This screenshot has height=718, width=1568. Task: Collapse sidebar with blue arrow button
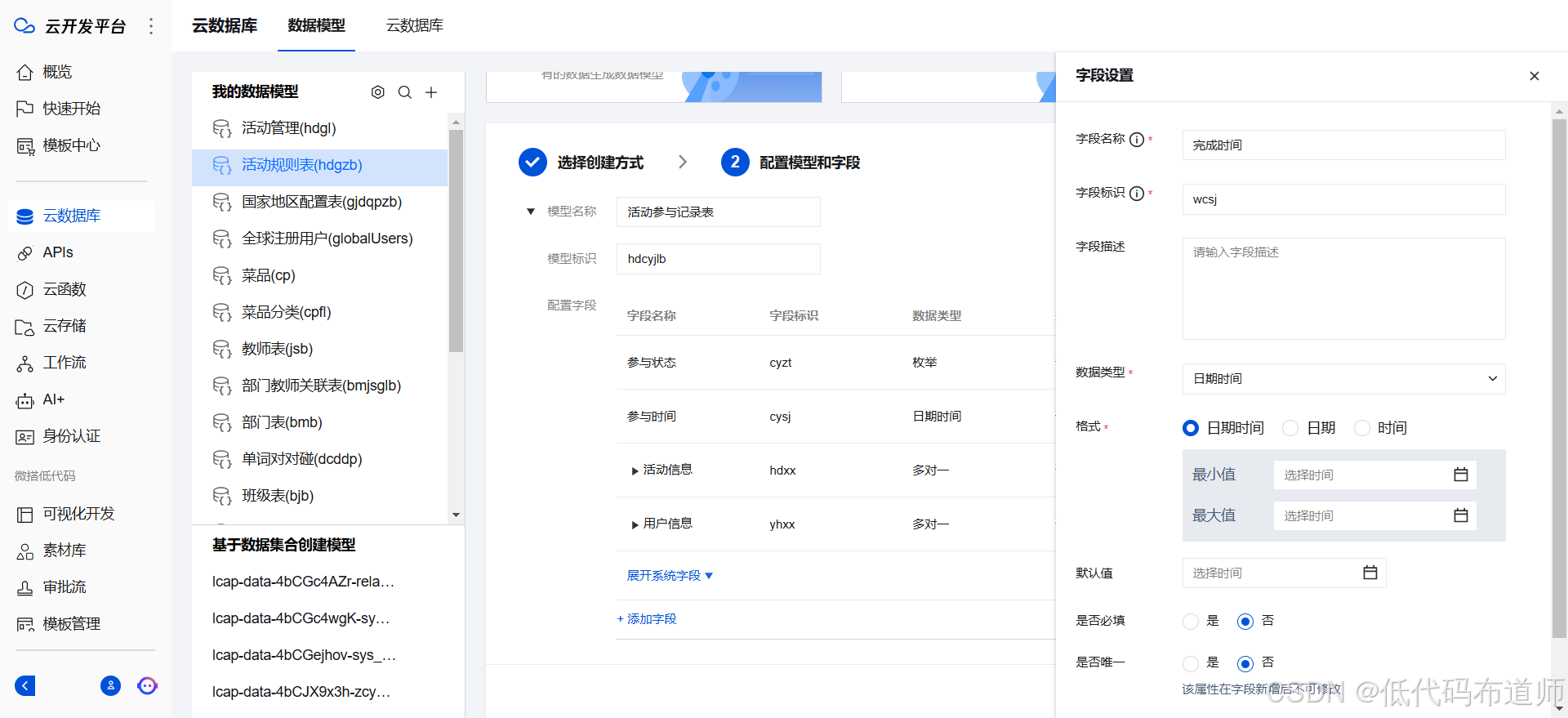pyautogui.click(x=25, y=685)
